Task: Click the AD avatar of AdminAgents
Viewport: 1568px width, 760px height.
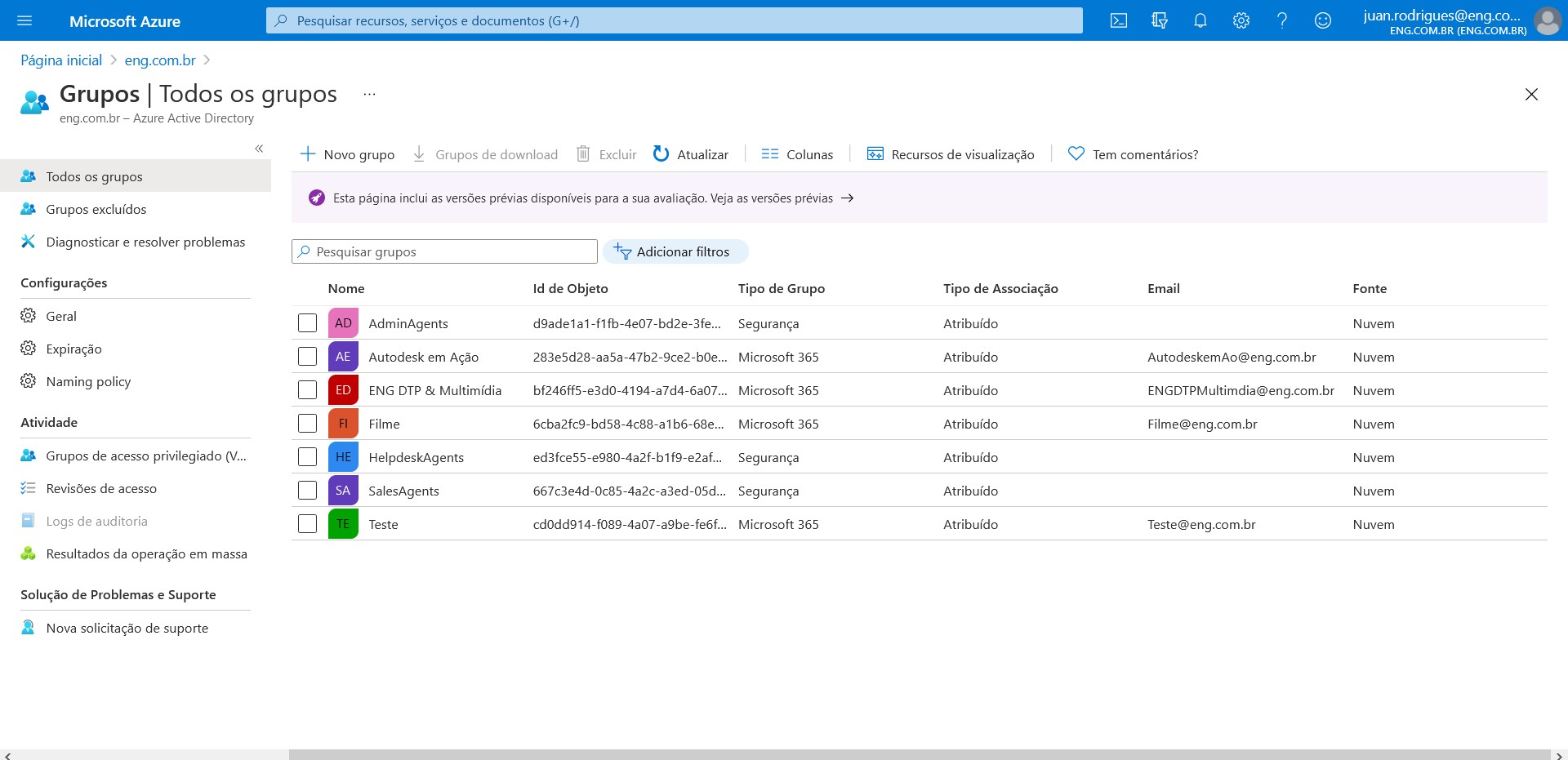Action: pos(343,323)
